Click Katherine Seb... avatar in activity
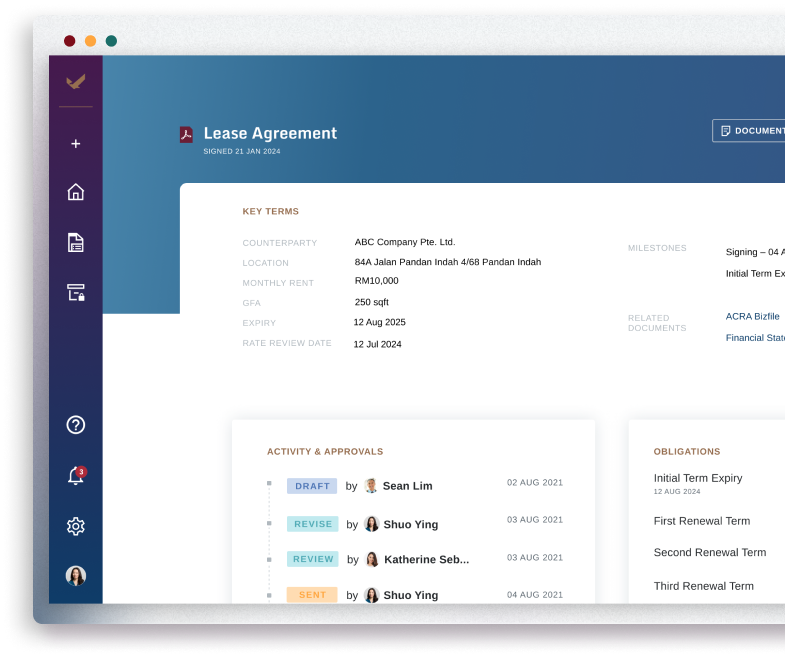Screen dimensions: 785x657 point(372,559)
